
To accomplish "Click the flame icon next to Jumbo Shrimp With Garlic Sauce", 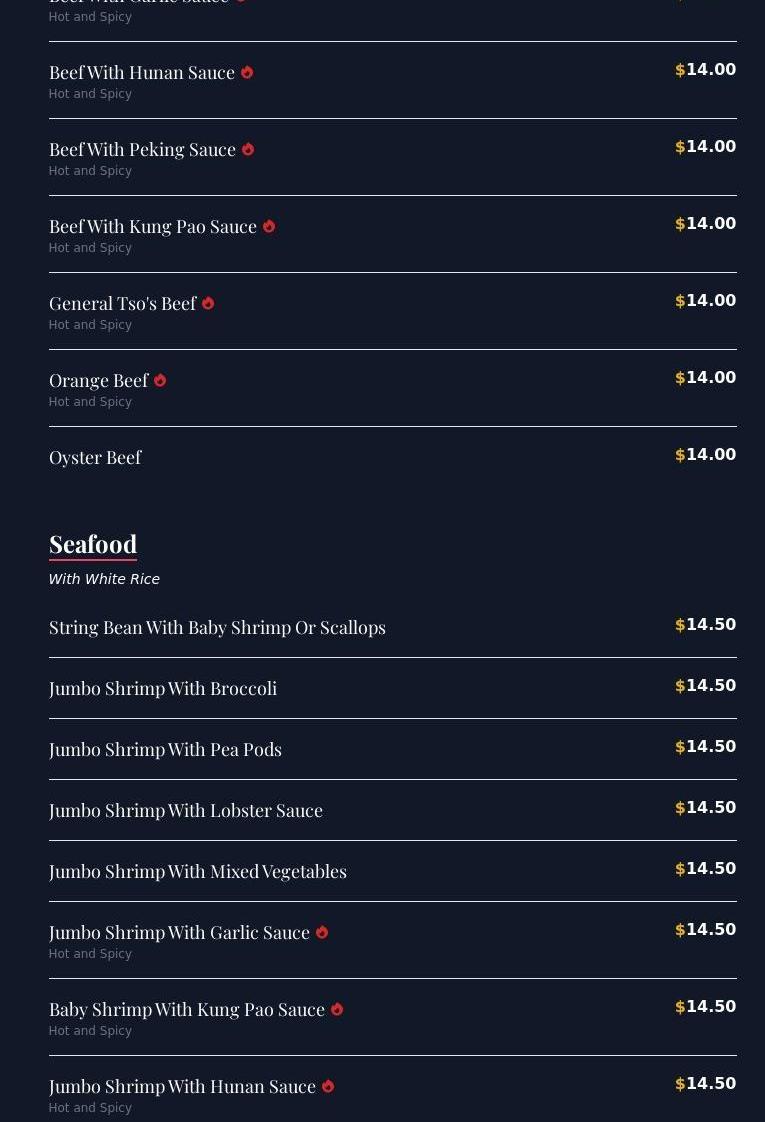I will pyautogui.click(x=322, y=933).
